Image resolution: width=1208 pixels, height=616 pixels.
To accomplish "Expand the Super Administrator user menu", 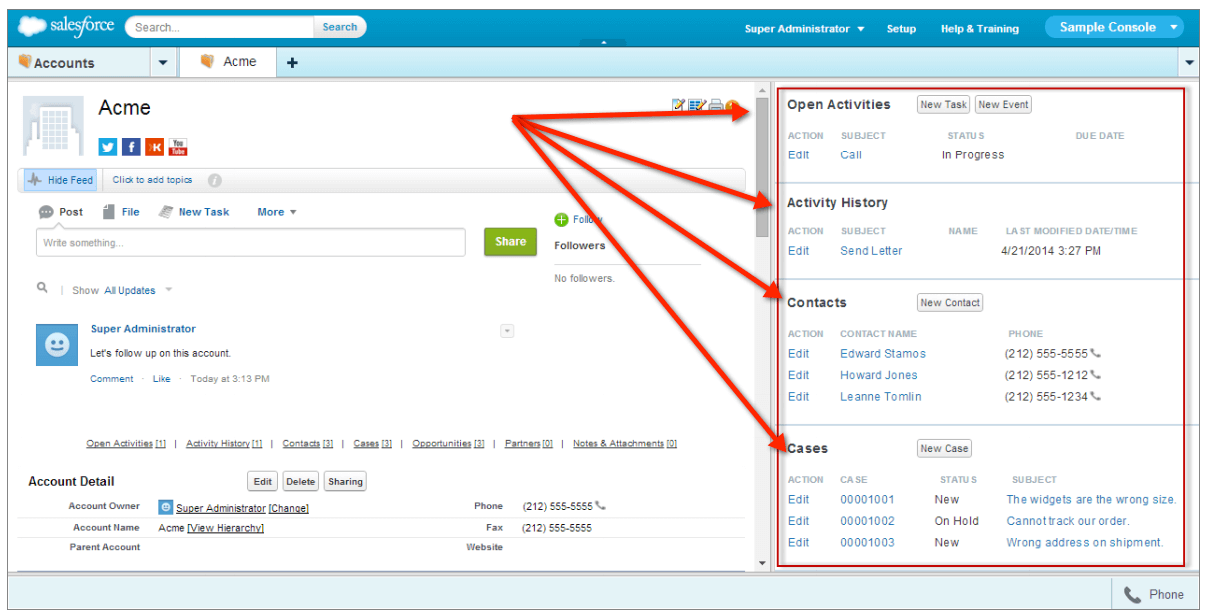I will click(804, 29).
